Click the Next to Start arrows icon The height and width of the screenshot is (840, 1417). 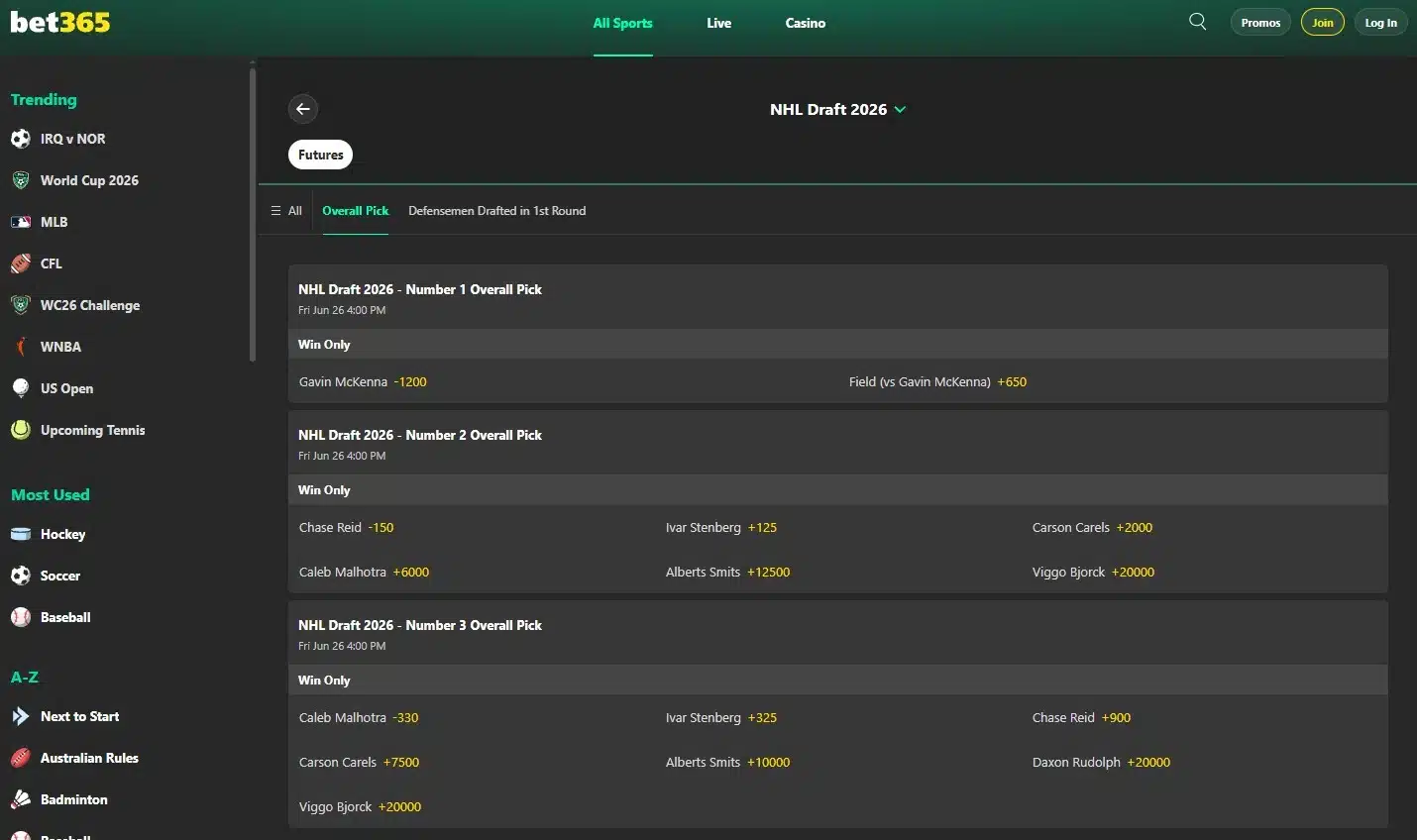(21, 716)
